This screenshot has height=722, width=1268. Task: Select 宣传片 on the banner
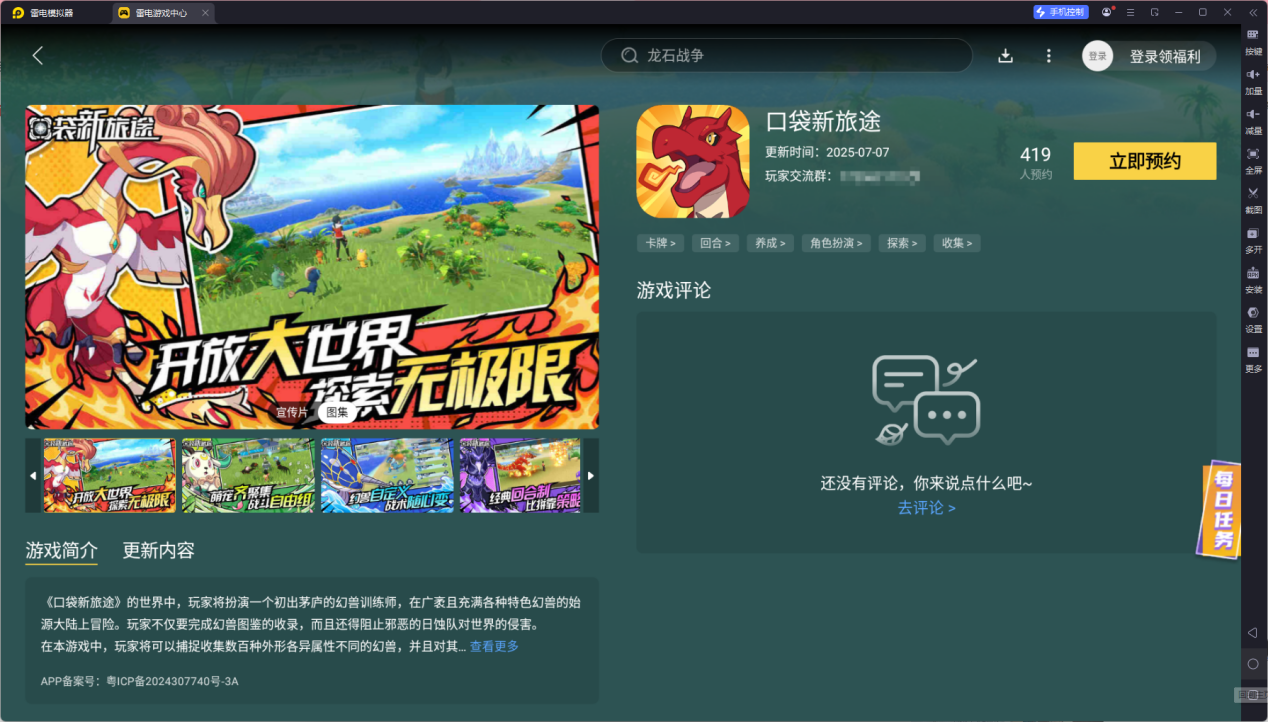coord(292,412)
